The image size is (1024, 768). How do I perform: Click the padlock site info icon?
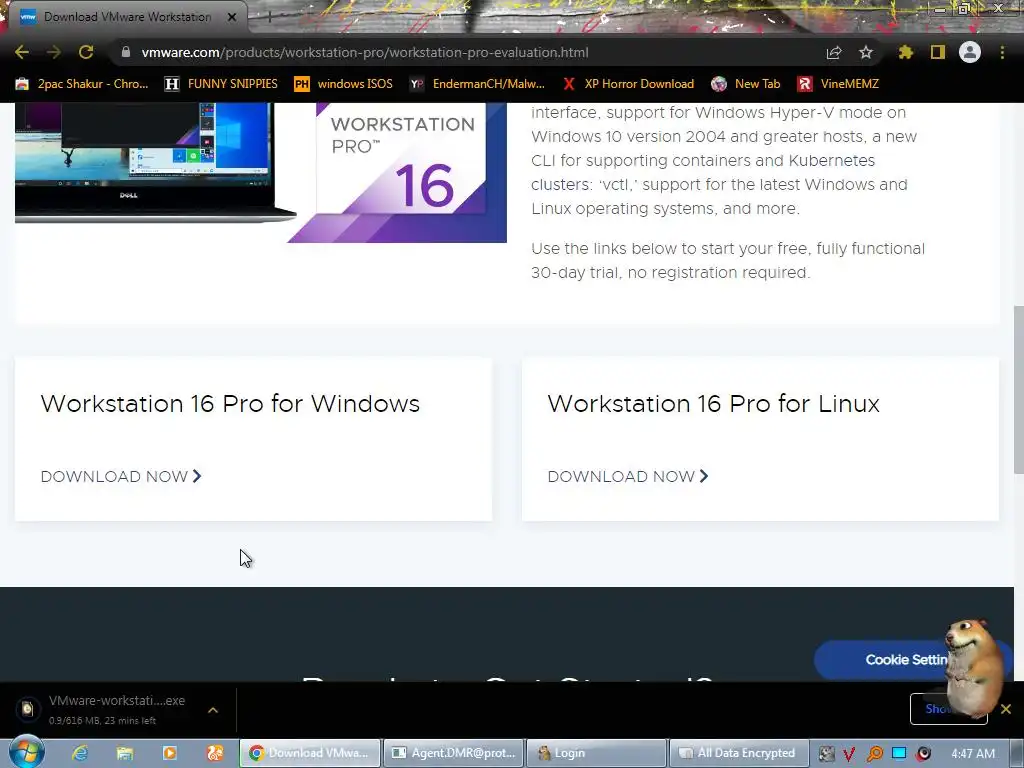126,52
